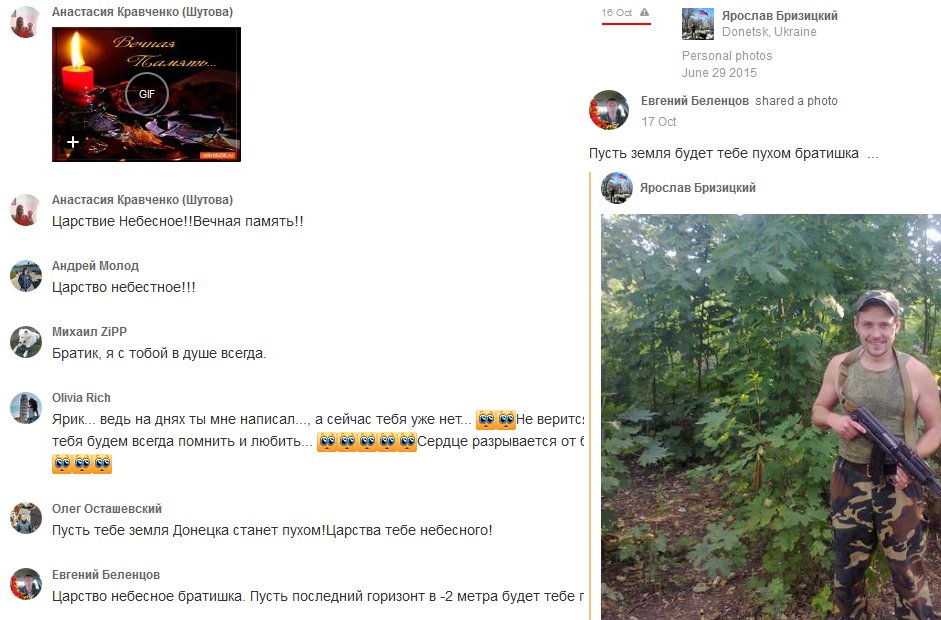Open Ярослав Бризицкий's profile thumbnail at top
The height and width of the screenshot is (620, 941).
tap(697, 24)
